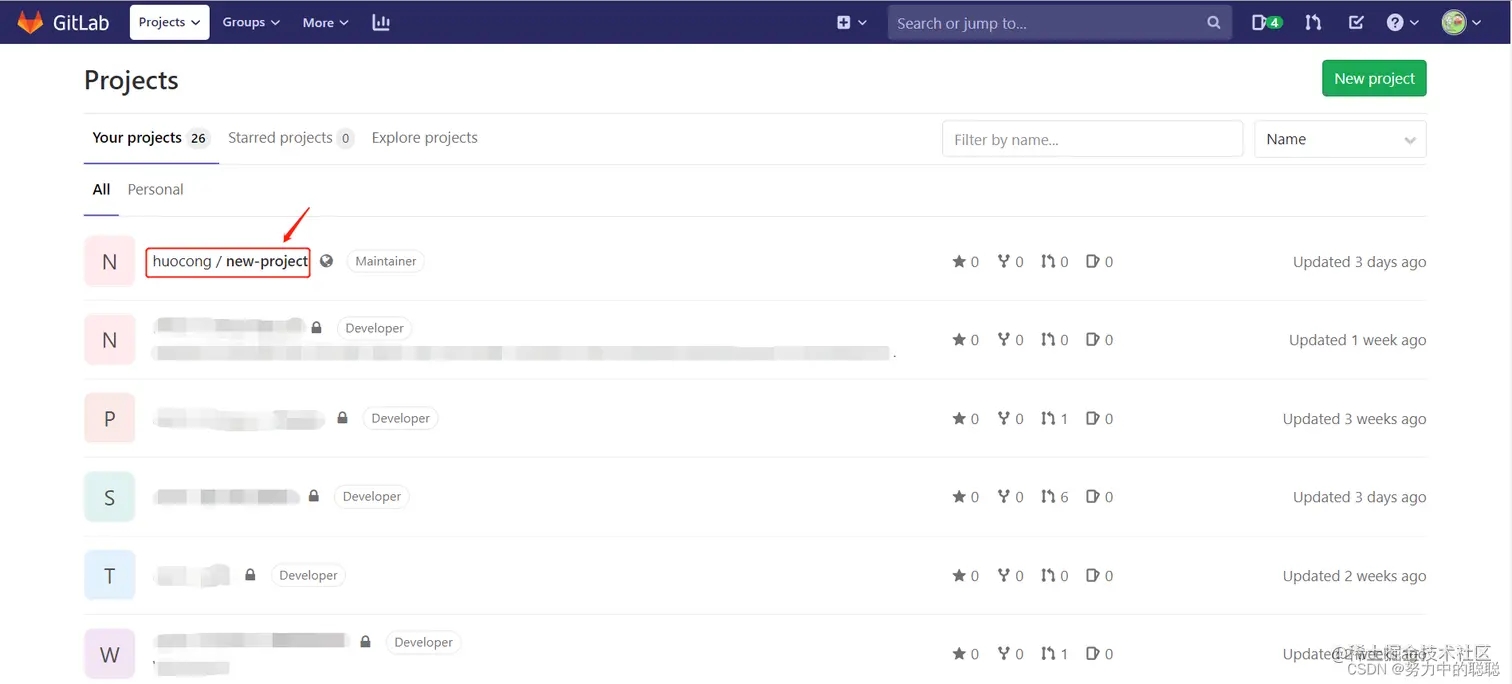Click the 'Updated 1 week ago' text
This screenshot has height=684, width=1512.
[x=1357, y=340]
